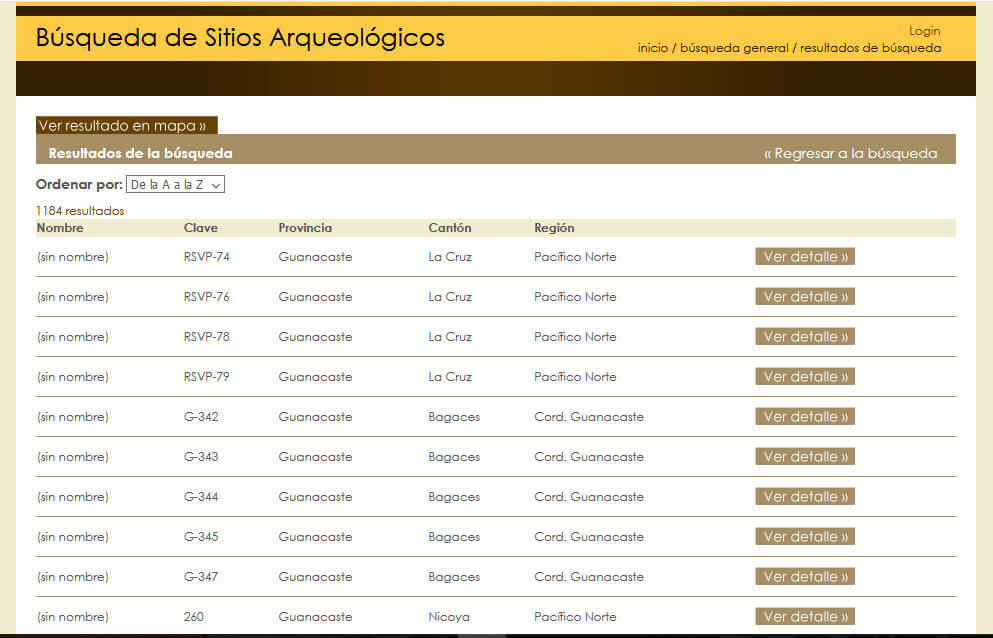The image size is (993, 638).
Task: Click Ver detalle for RSVP-76
Action: 805,297
